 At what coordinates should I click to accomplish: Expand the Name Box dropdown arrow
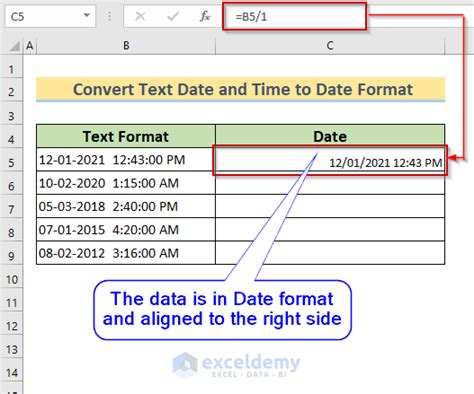pyautogui.click(x=87, y=15)
